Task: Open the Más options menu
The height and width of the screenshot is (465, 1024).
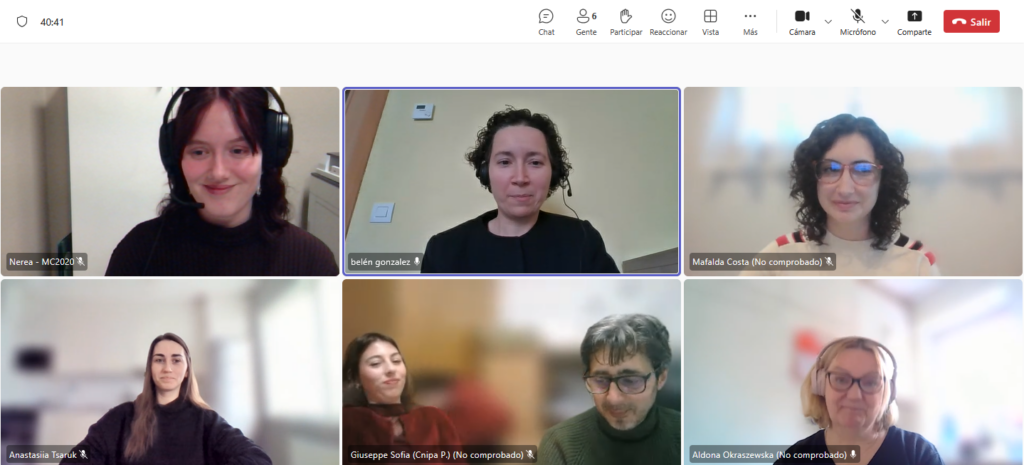Action: pos(750,21)
